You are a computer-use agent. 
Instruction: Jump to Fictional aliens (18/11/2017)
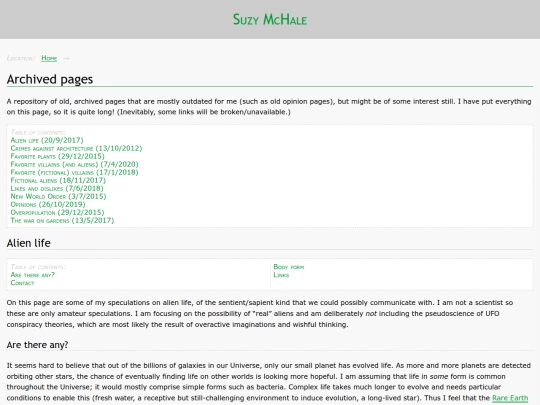58,180
